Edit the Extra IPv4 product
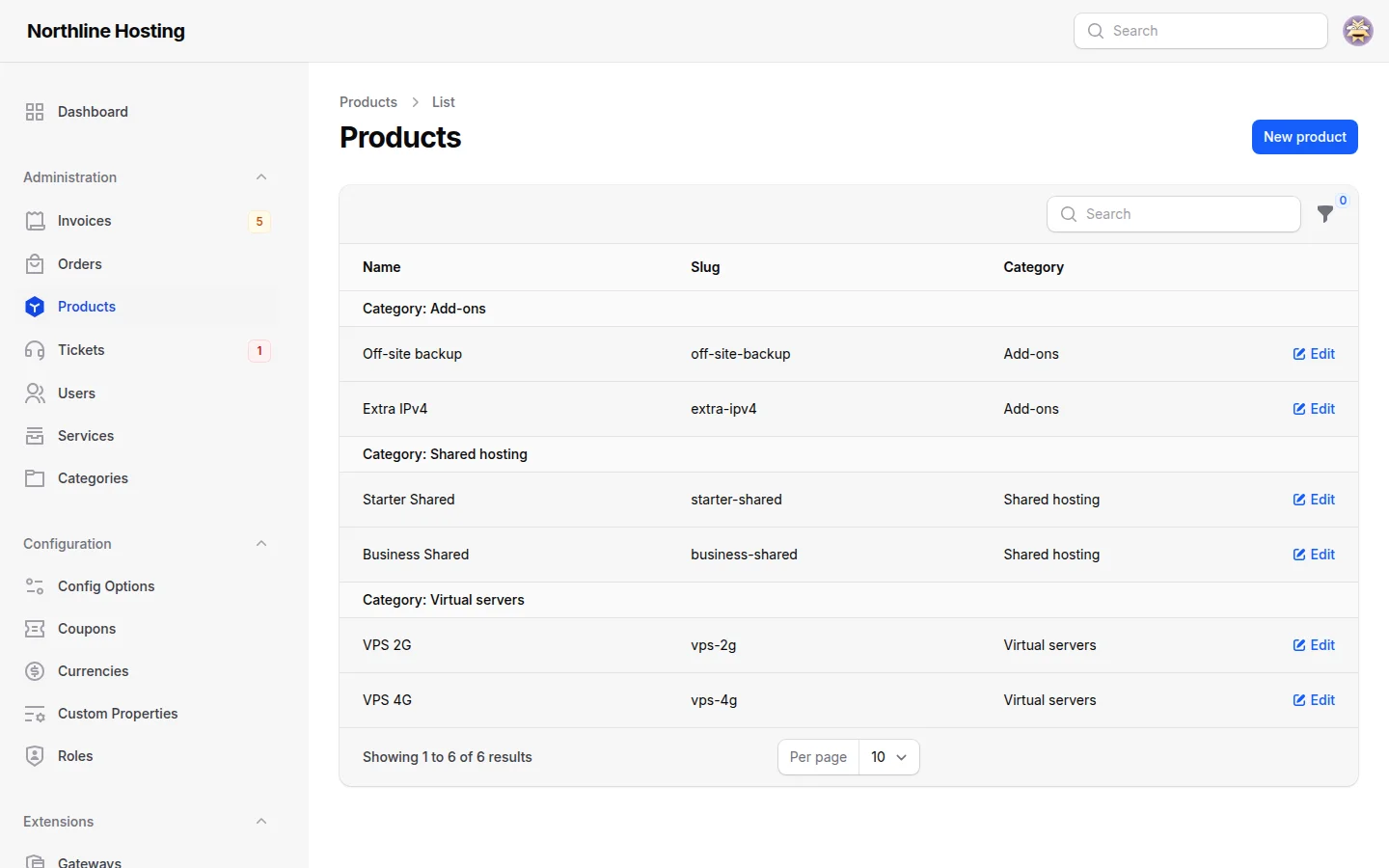1389x868 pixels. 1314,409
